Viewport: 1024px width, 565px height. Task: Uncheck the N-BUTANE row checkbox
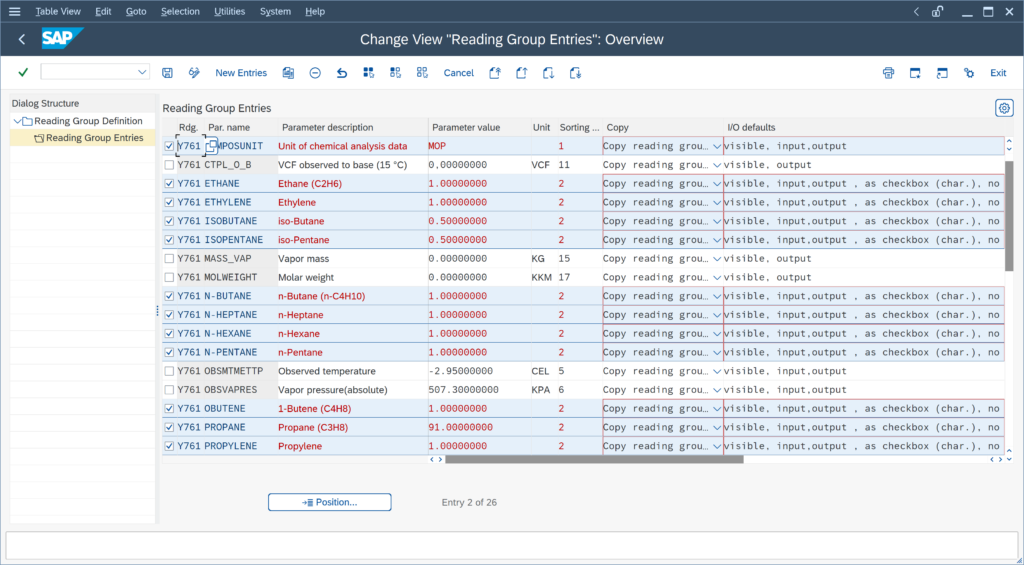(169, 296)
